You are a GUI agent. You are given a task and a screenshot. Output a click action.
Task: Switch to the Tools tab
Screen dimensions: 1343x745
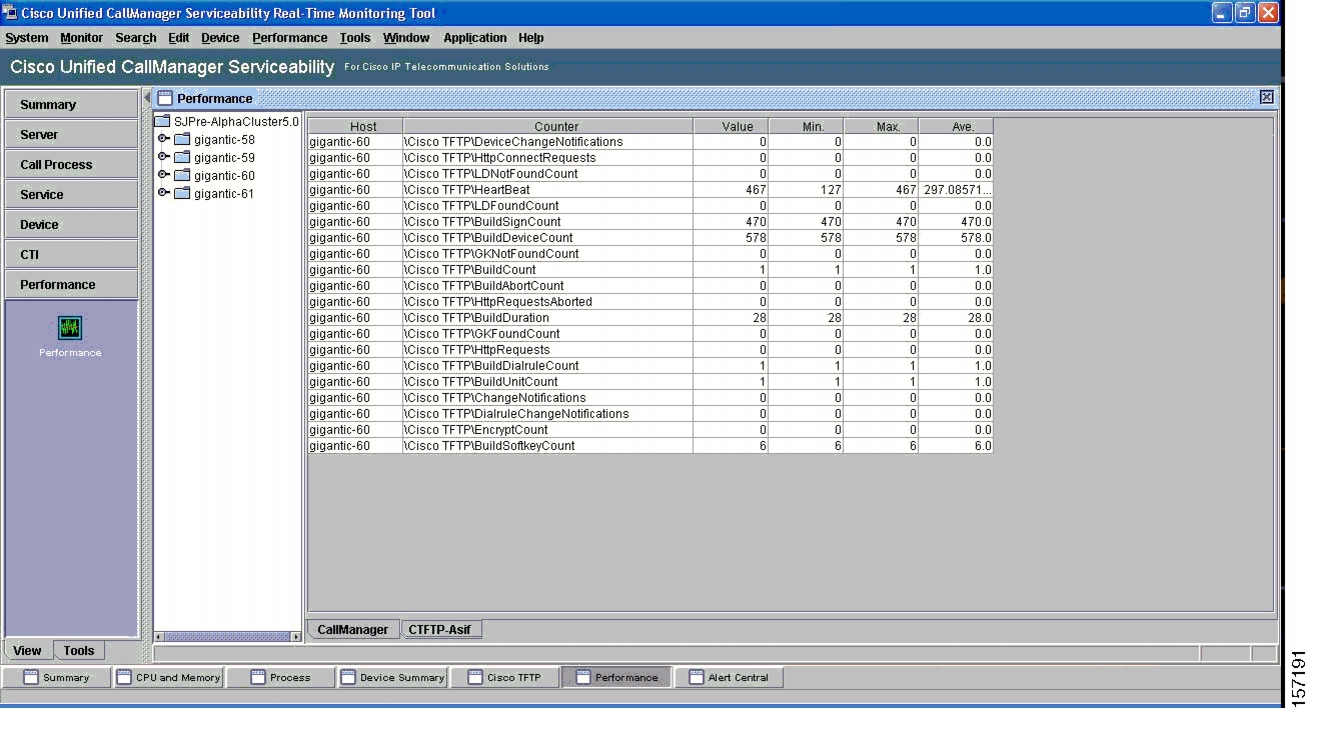79,650
